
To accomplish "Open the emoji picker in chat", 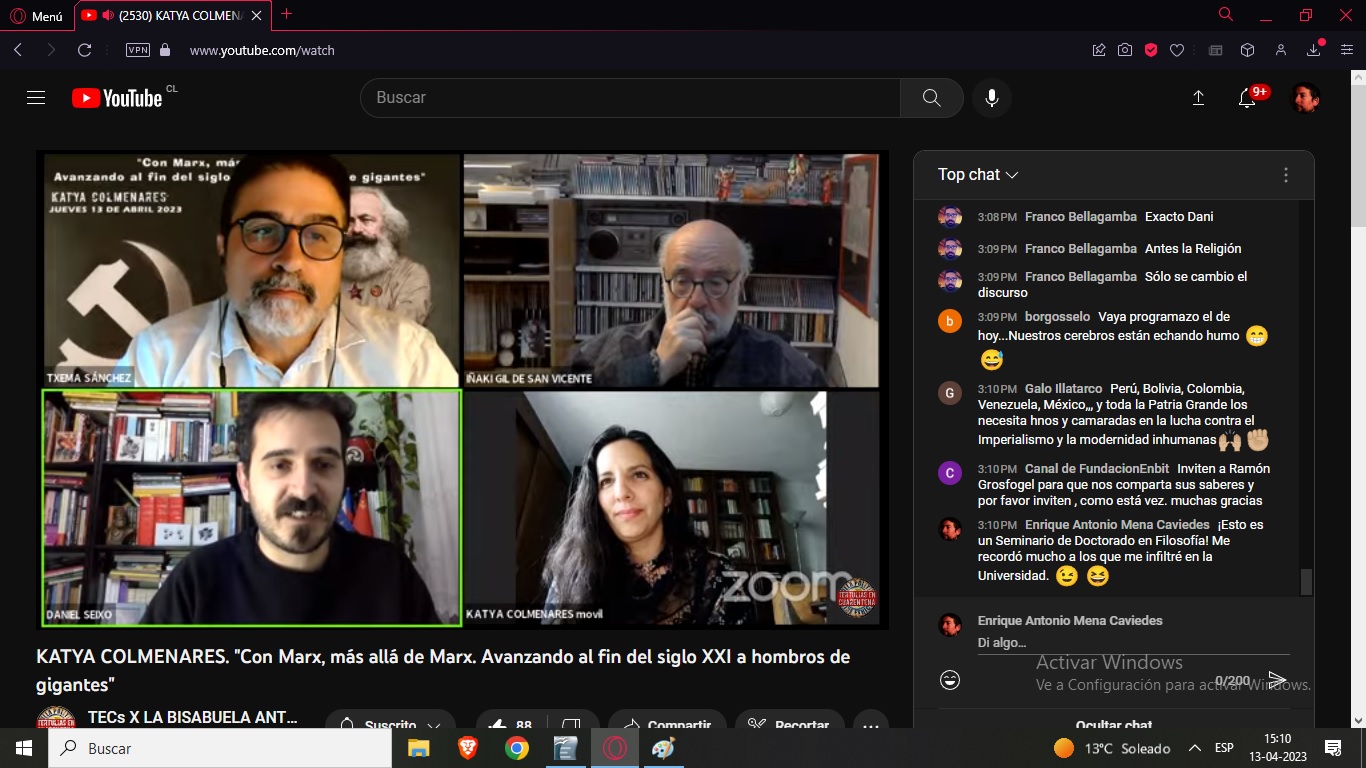I will coord(950,680).
